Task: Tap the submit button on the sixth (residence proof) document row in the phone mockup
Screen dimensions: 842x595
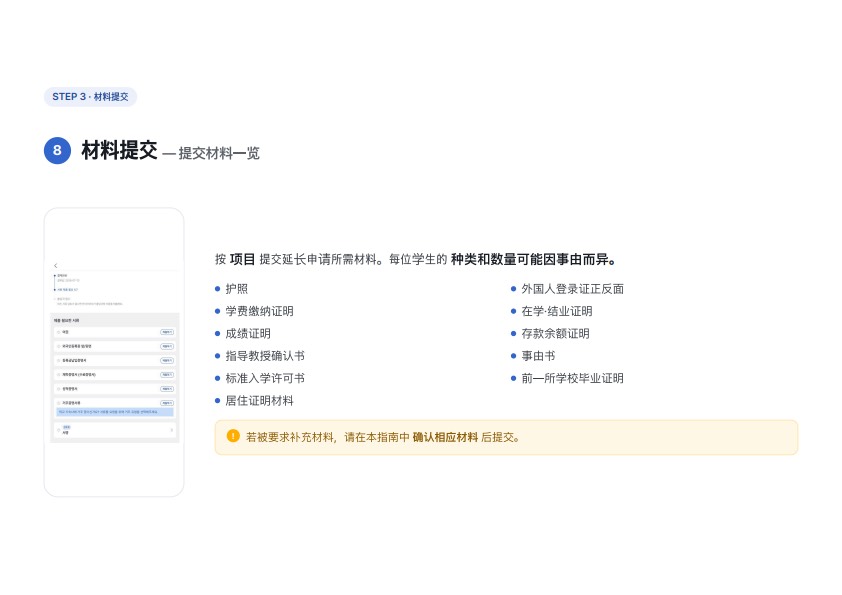Action: point(167,403)
